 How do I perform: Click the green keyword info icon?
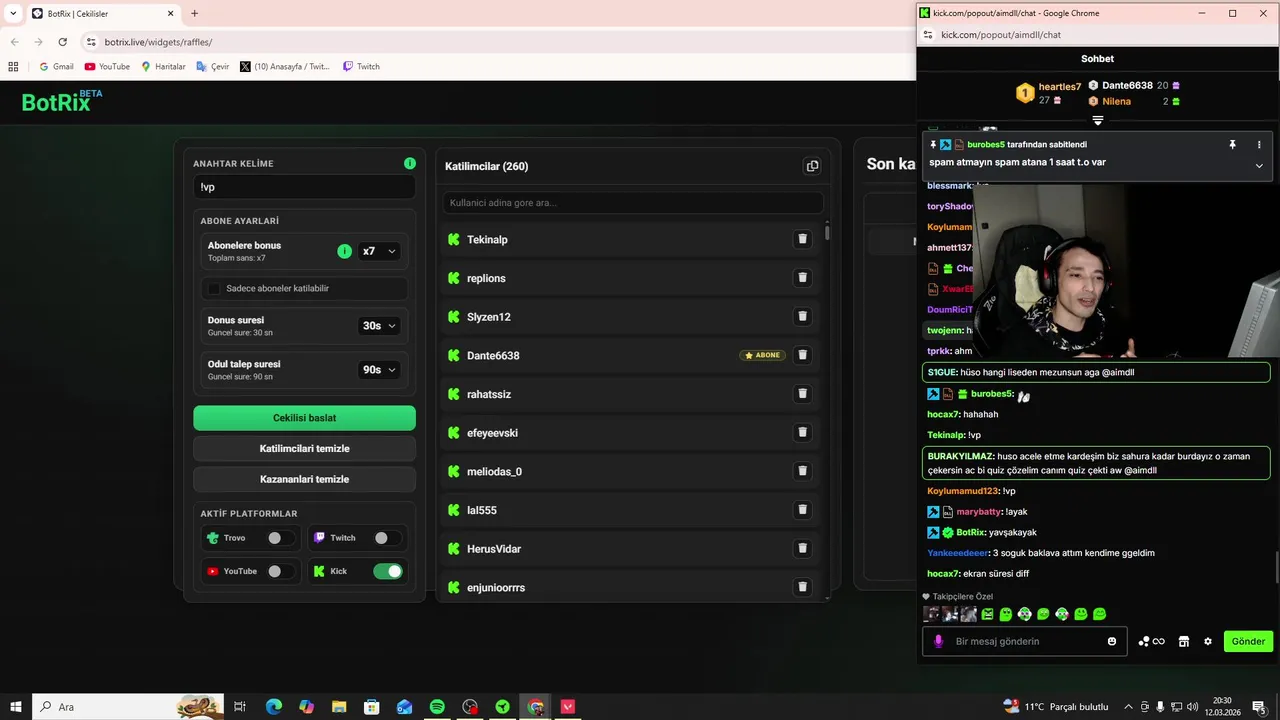409,163
